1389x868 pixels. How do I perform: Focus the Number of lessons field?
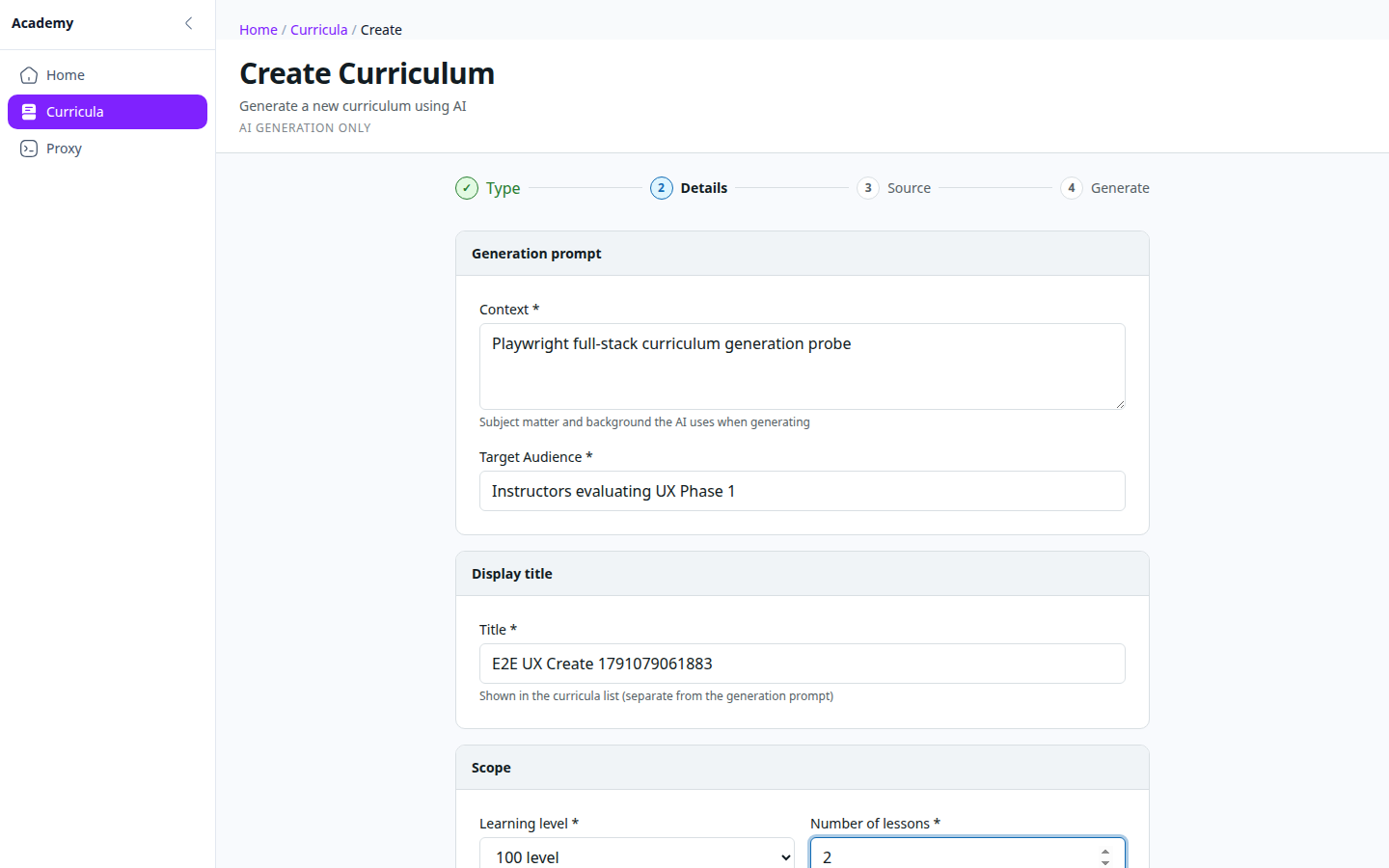coord(967,856)
